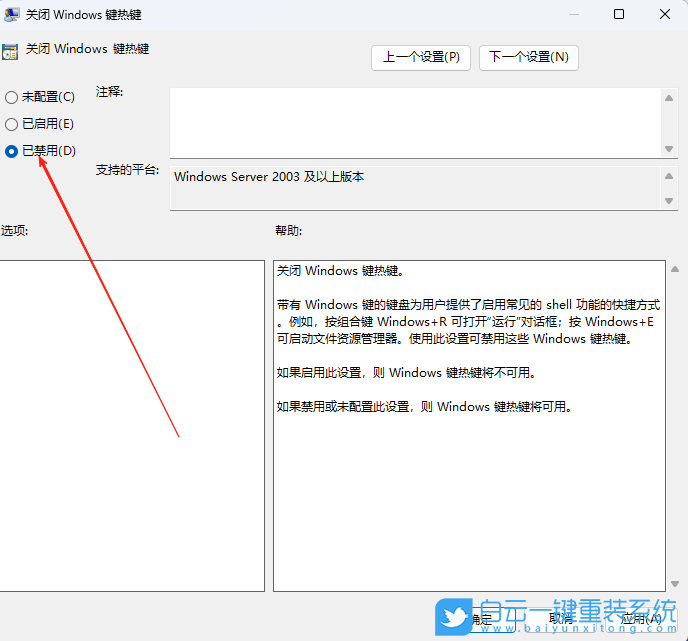This screenshot has width=688, height=641.
Task: Minimize the policy dialog window
Action: (573, 14)
